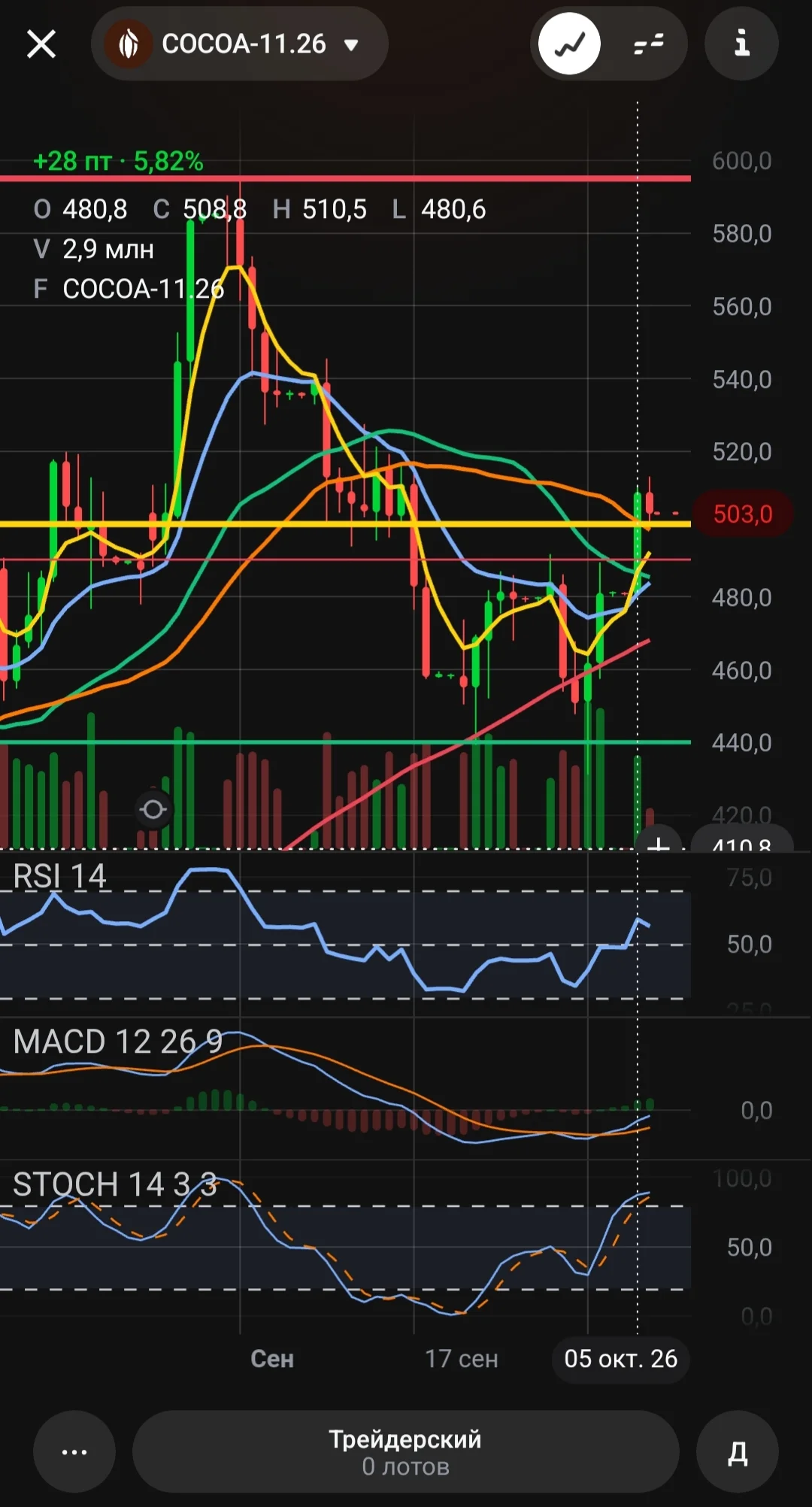Tap the low price value 480,6
Screen dimensions: 812x1507
(x=453, y=209)
